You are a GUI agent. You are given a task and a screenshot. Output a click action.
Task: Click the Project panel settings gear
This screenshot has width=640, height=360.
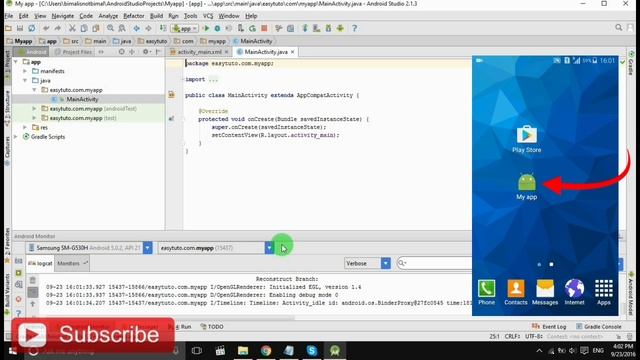point(145,52)
